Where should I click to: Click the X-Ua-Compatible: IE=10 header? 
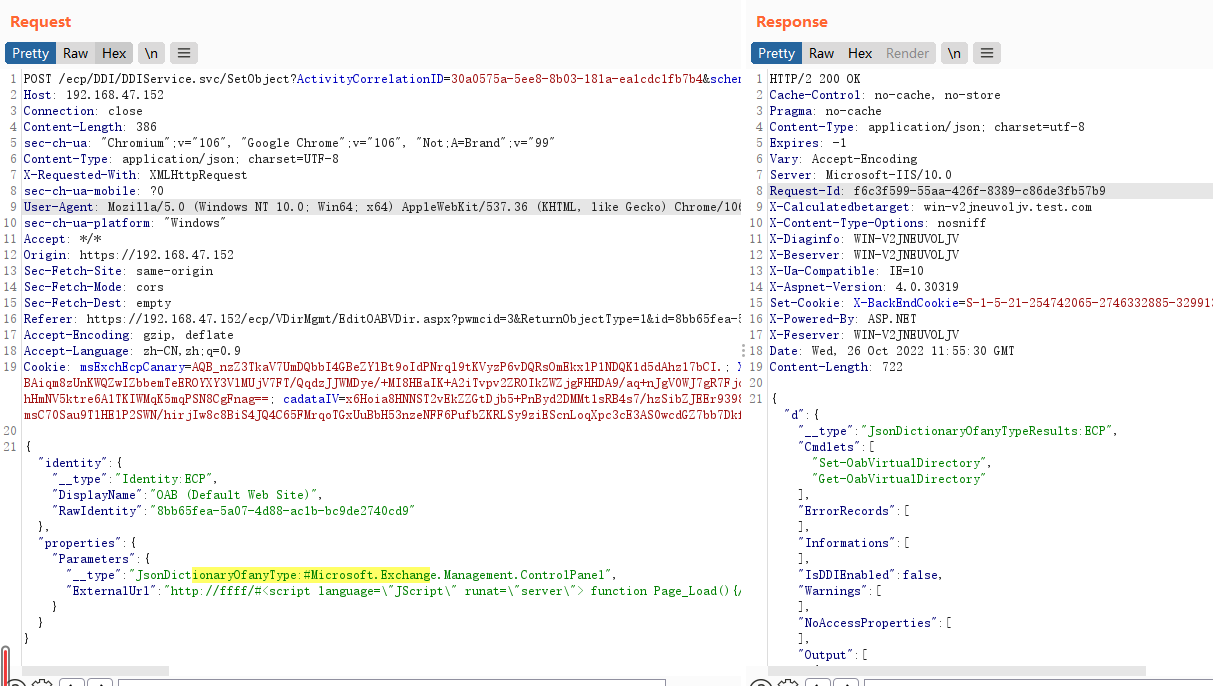point(847,271)
